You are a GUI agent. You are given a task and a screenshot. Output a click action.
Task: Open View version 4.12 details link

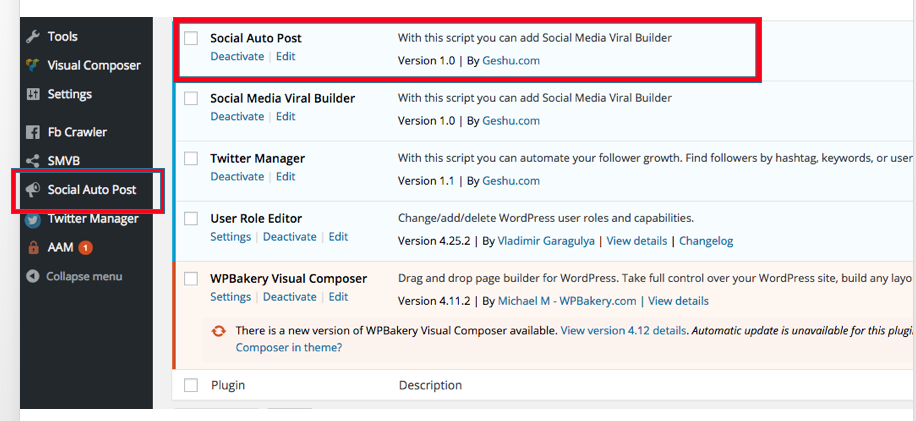click(623, 330)
